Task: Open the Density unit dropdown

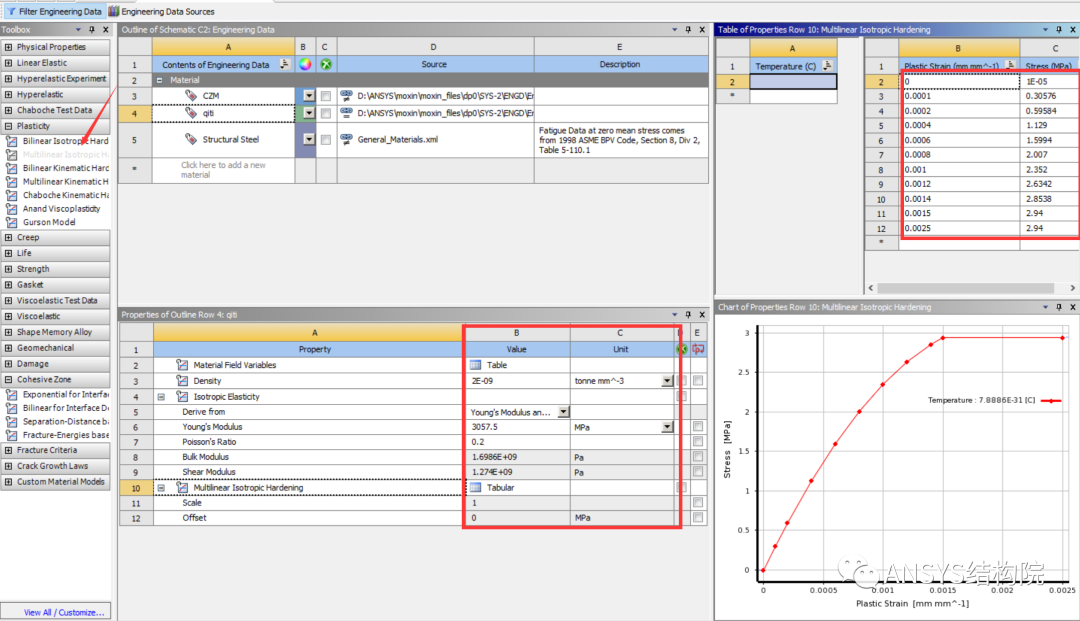Action: pyautogui.click(x=667, y=381)
